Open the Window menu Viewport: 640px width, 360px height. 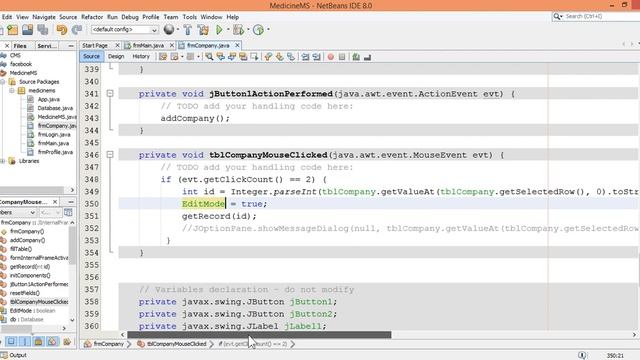coord(211,17)
